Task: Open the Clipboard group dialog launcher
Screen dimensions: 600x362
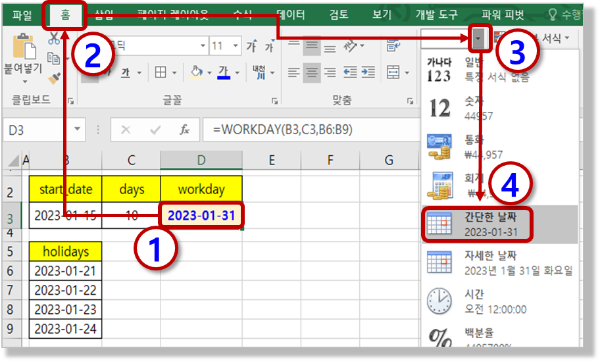Action: 71,101
